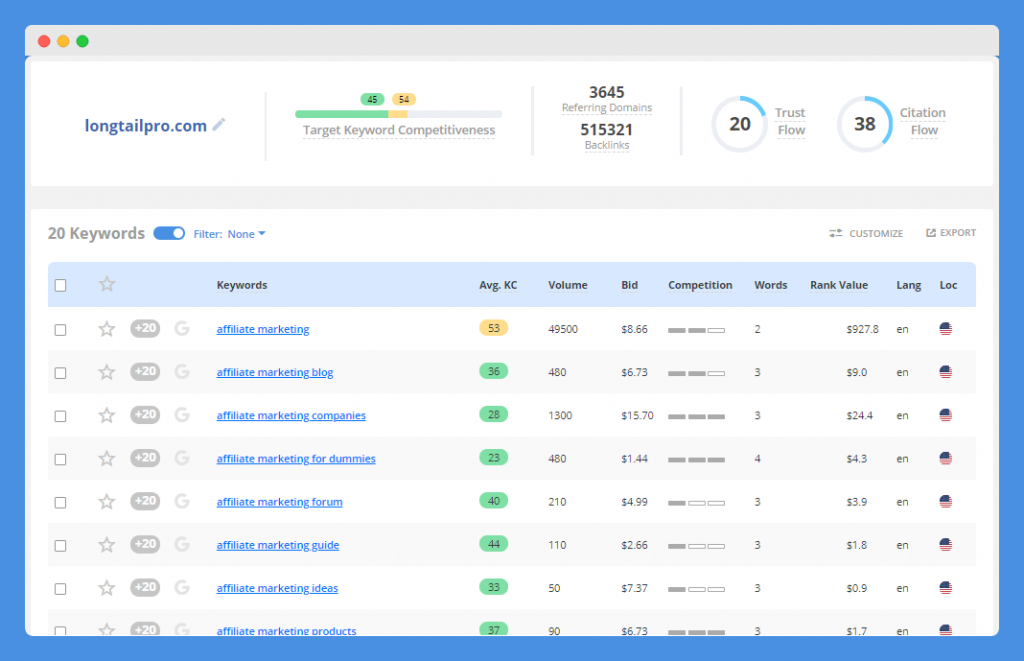Image resolution: width=1024 pixels, height=661 pixels.
Task: Sort by the Avg. KC column header
Action: pyautogui.click(x=498, y=285)
